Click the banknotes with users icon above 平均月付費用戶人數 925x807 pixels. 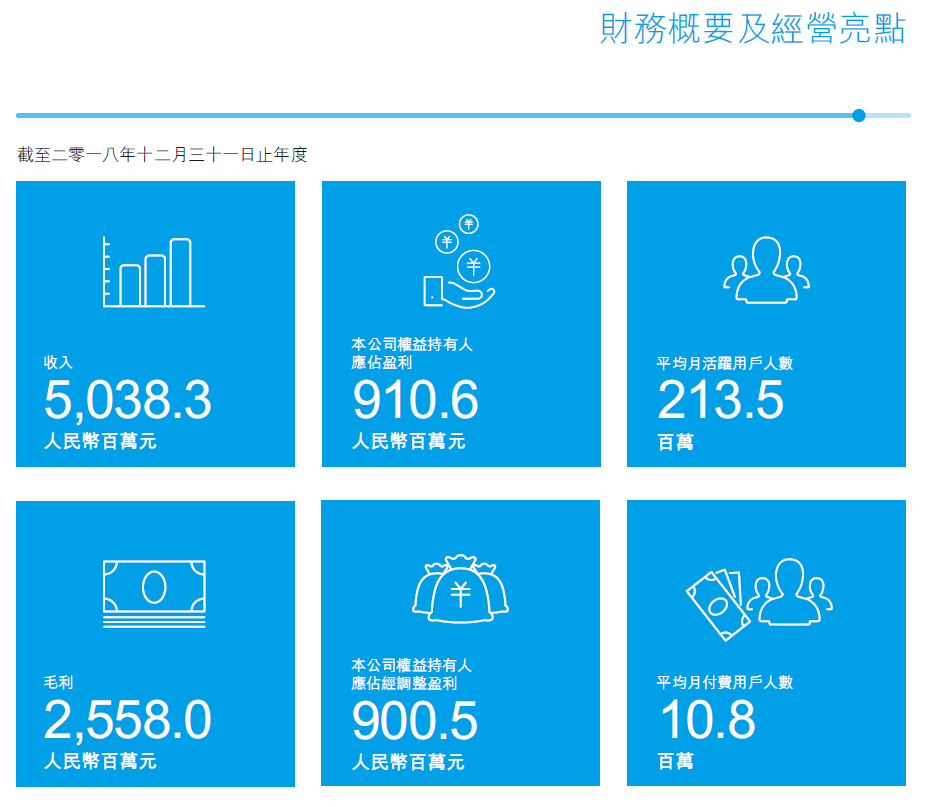(x=759, y=599)
